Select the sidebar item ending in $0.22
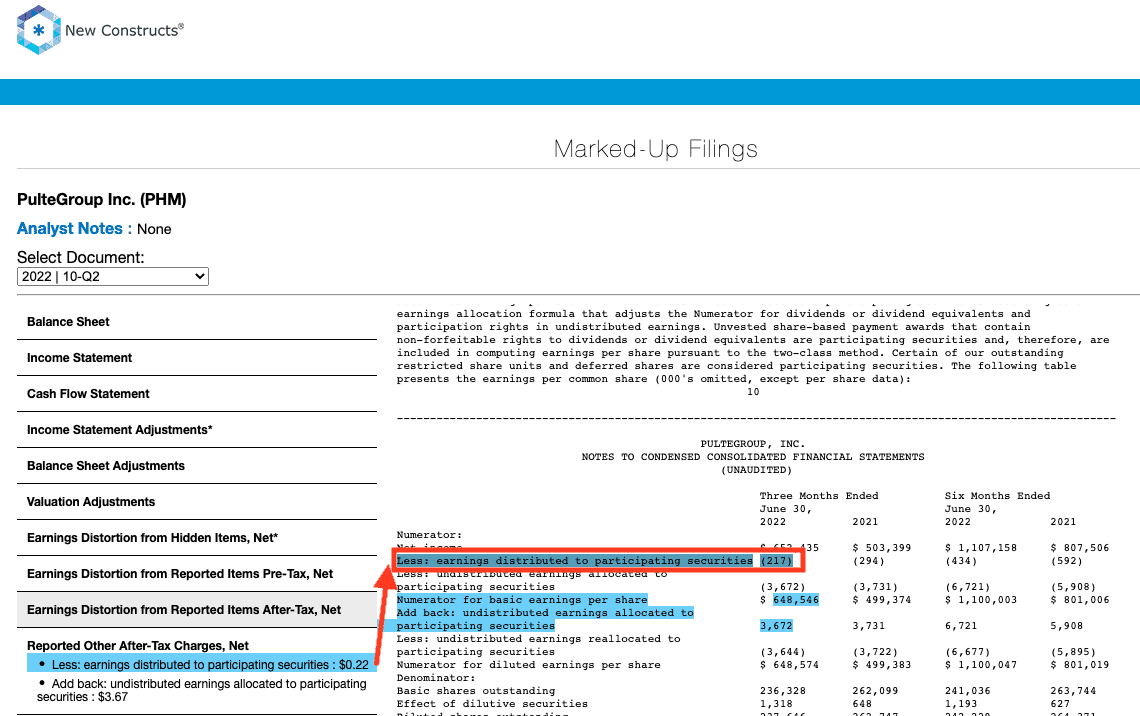 click(x=201, y=664)
